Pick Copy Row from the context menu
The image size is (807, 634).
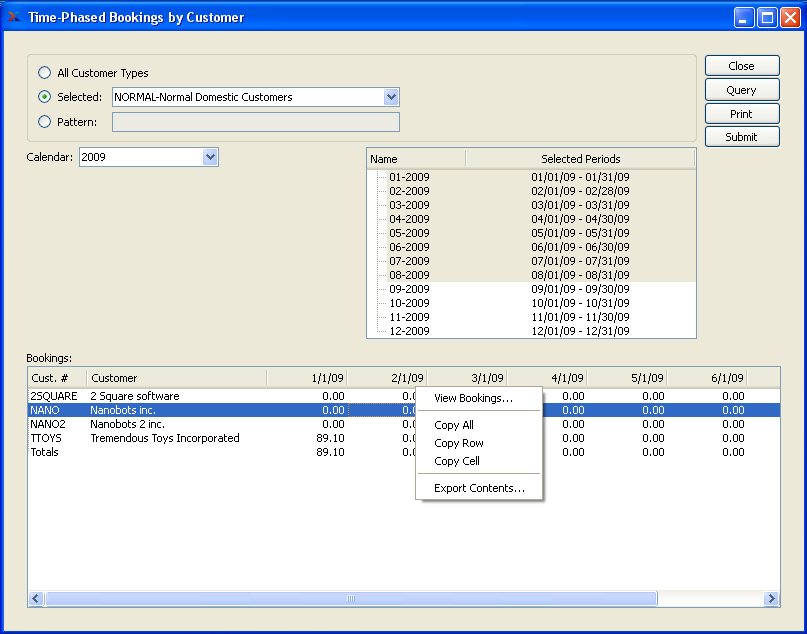click(458, 443)
